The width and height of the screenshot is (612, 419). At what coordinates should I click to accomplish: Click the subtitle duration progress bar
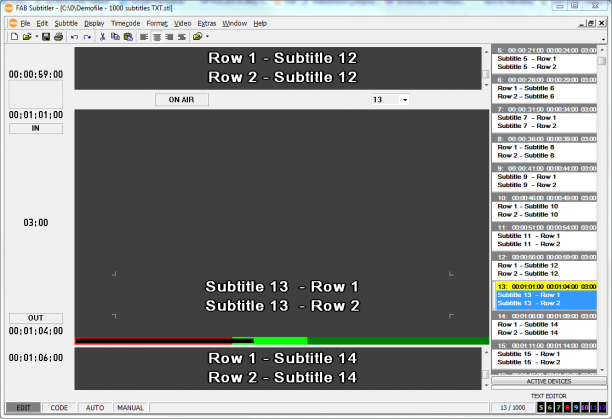click(x=282, y=341)
